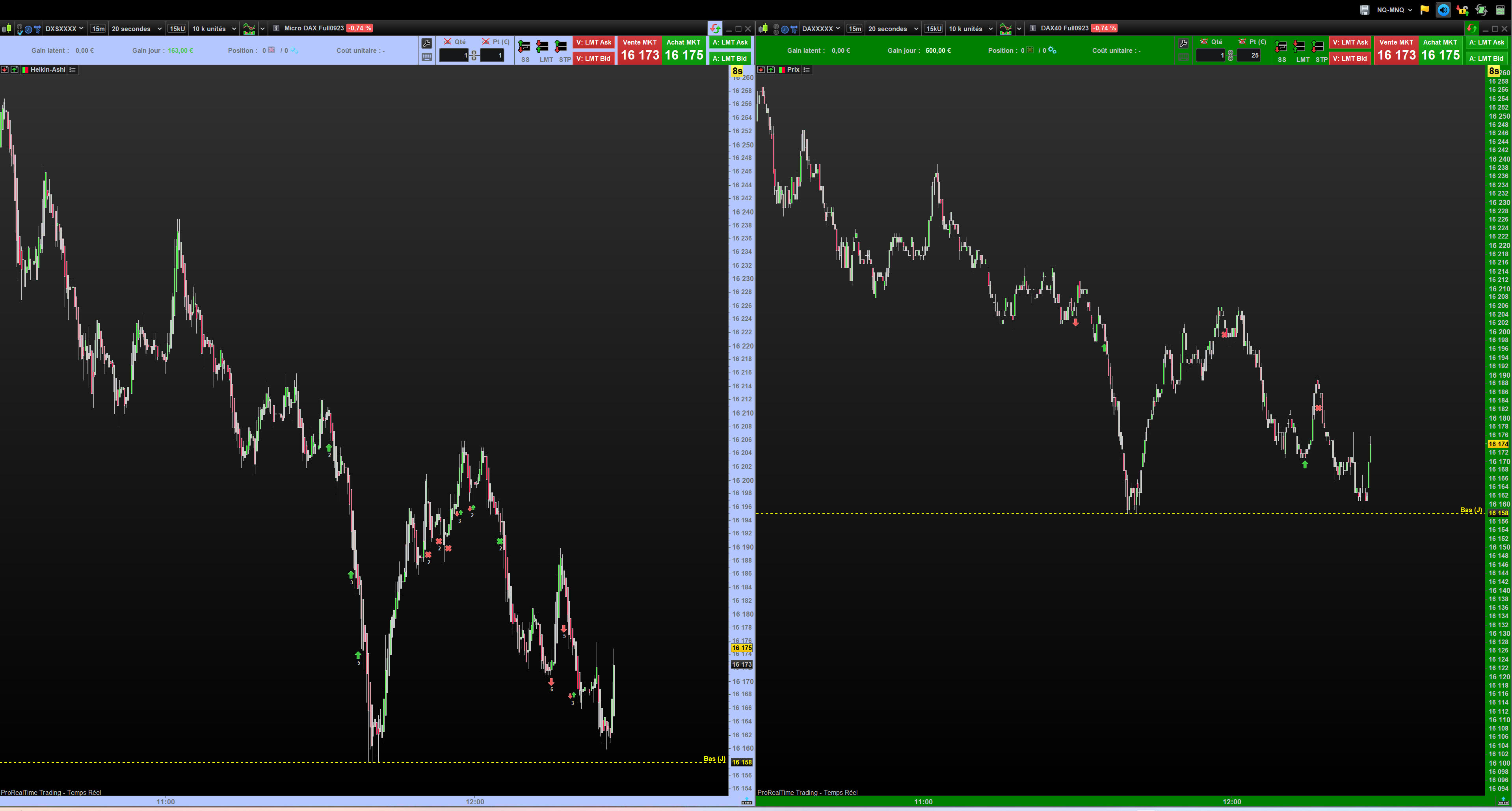Open NQ-MNQ workspace dropdown
This screenshot has height=811, width=1512.
click(1395, 9)
